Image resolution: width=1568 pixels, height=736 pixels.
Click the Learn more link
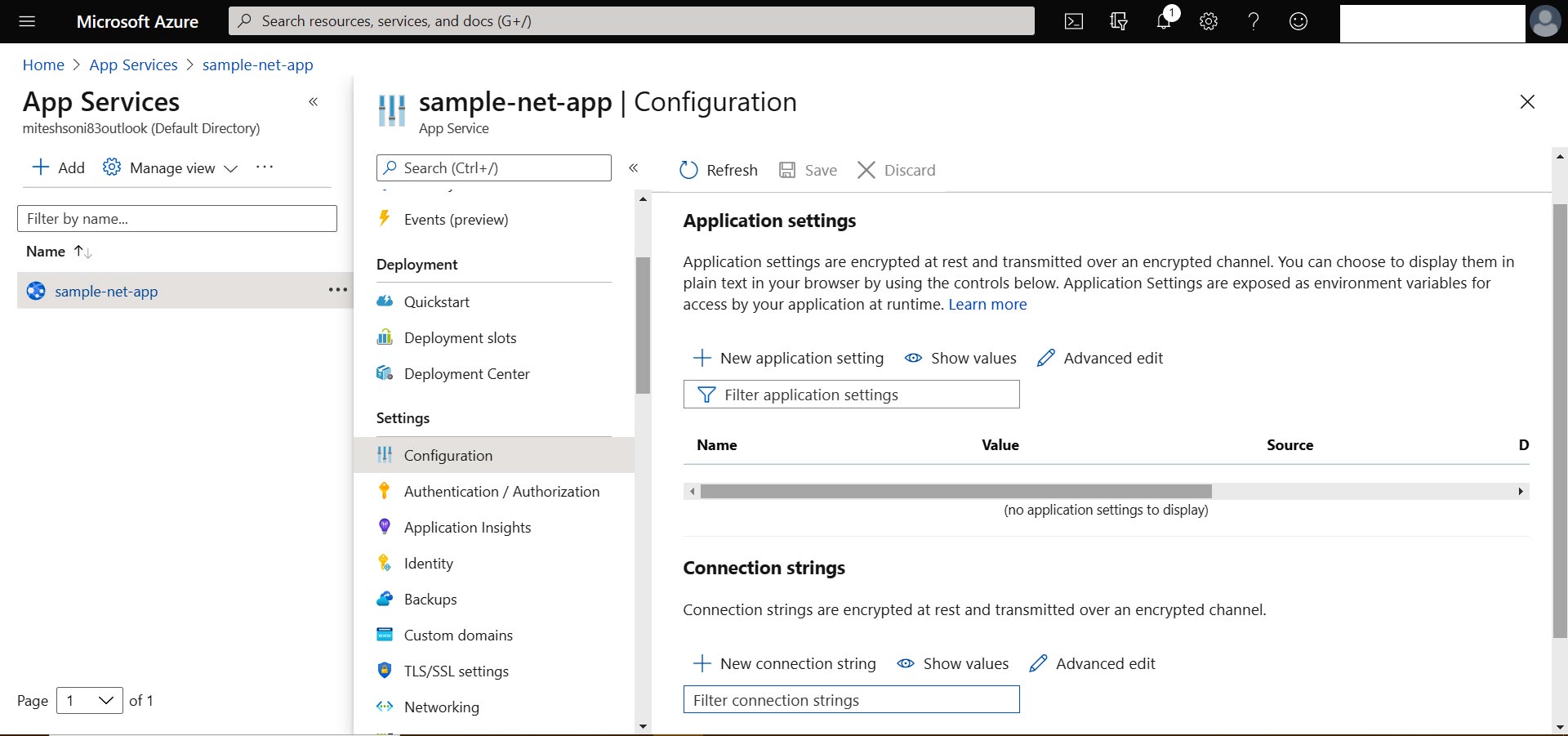pyautogui.click(x=987, y=304)
